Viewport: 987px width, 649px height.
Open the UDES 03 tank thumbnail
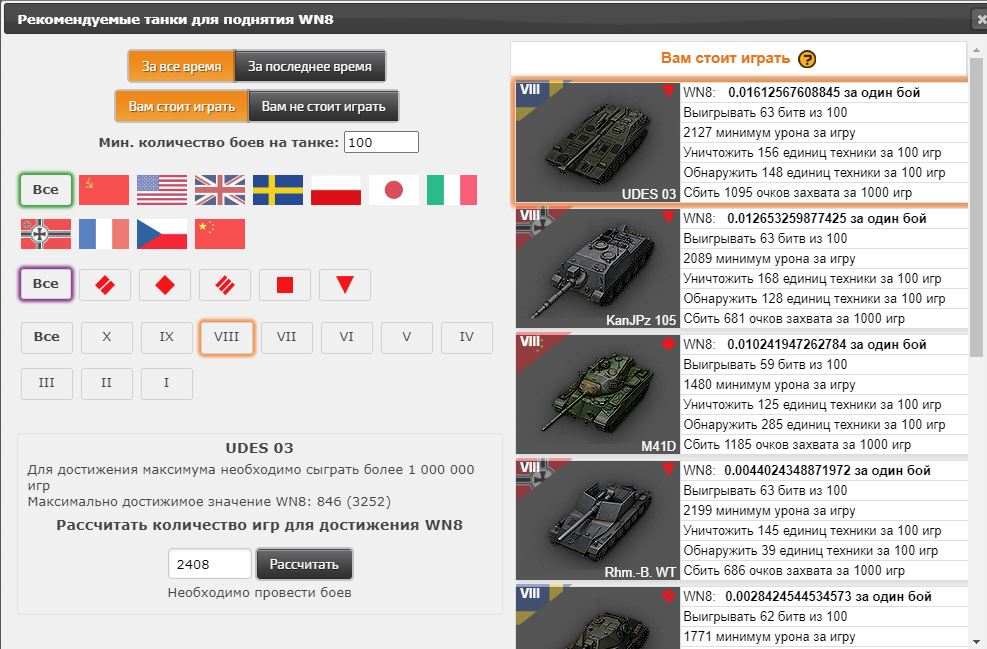click(597, 142)
